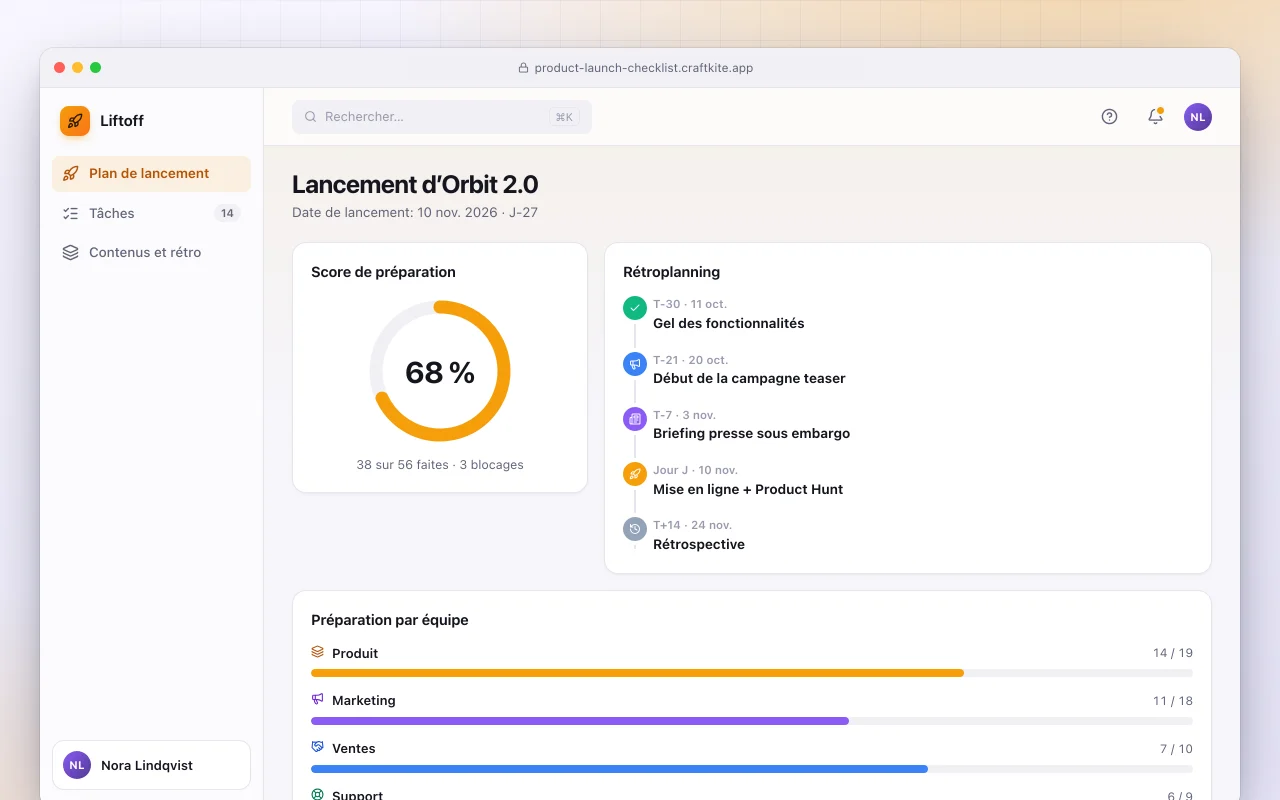Viewport: 1280px width, 800px height.
Task: Open the Tâches menu item
Action: point(151,213)
